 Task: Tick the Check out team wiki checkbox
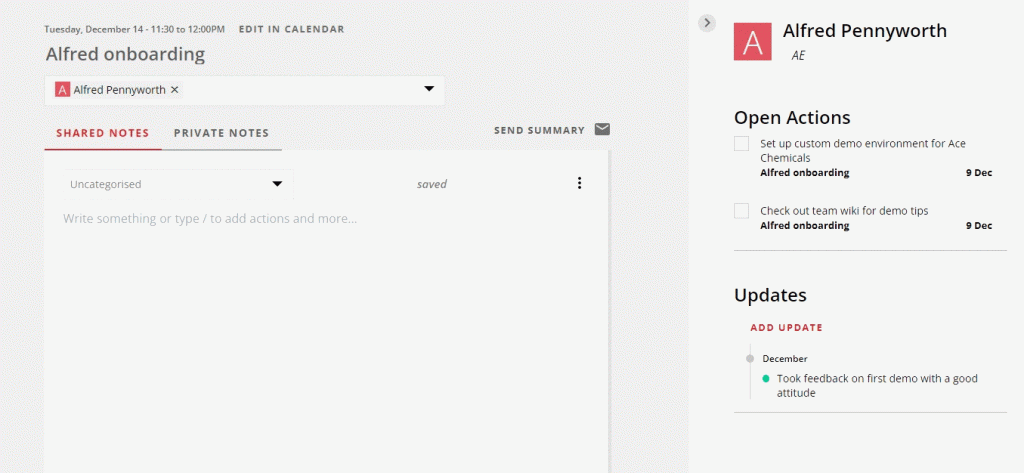point(741,211)
